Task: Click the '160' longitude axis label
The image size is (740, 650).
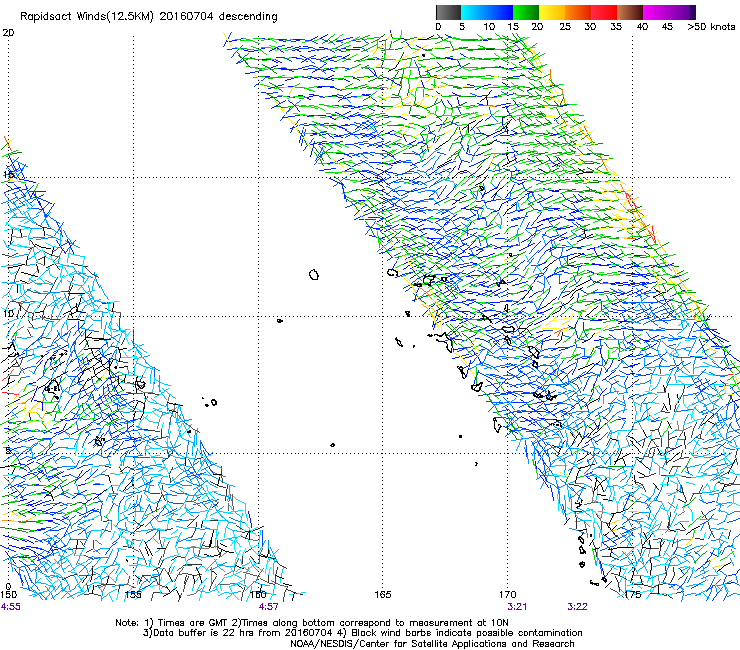Action: pyautogui.click(x=258, y=594)
